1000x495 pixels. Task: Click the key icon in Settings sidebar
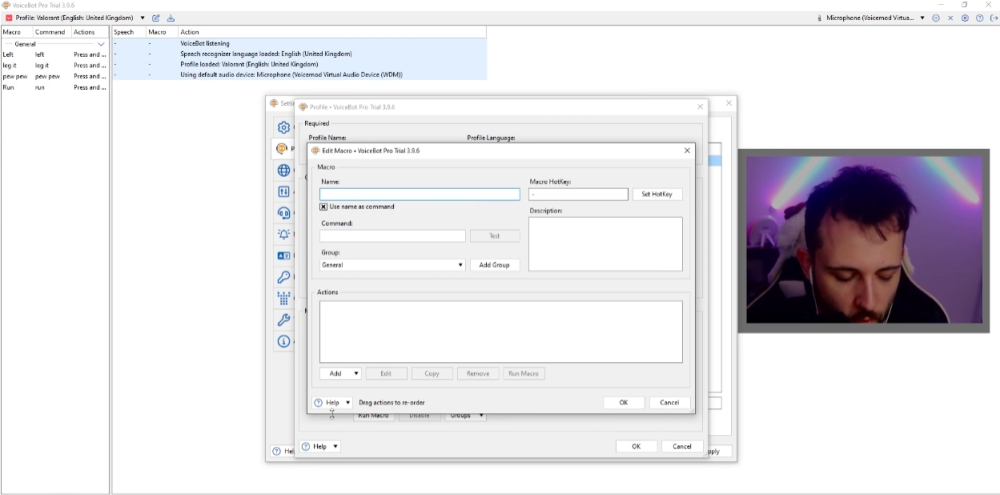284,277
